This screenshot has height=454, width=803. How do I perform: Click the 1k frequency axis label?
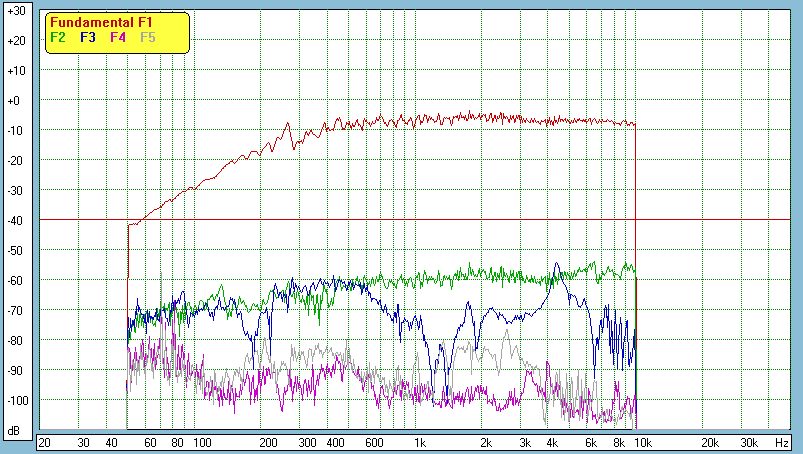pos(420,443)
